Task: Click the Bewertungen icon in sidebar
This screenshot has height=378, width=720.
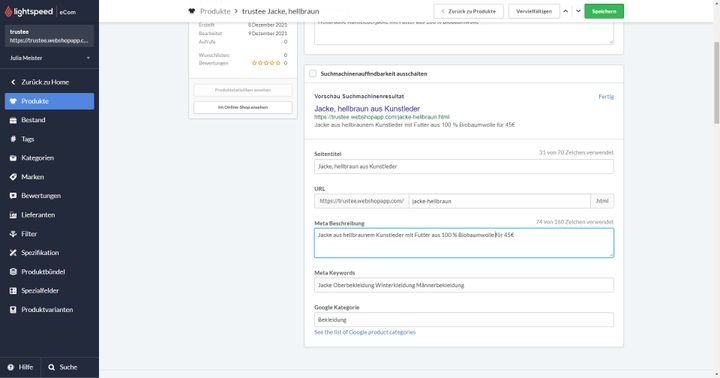Action: (13, 196)
